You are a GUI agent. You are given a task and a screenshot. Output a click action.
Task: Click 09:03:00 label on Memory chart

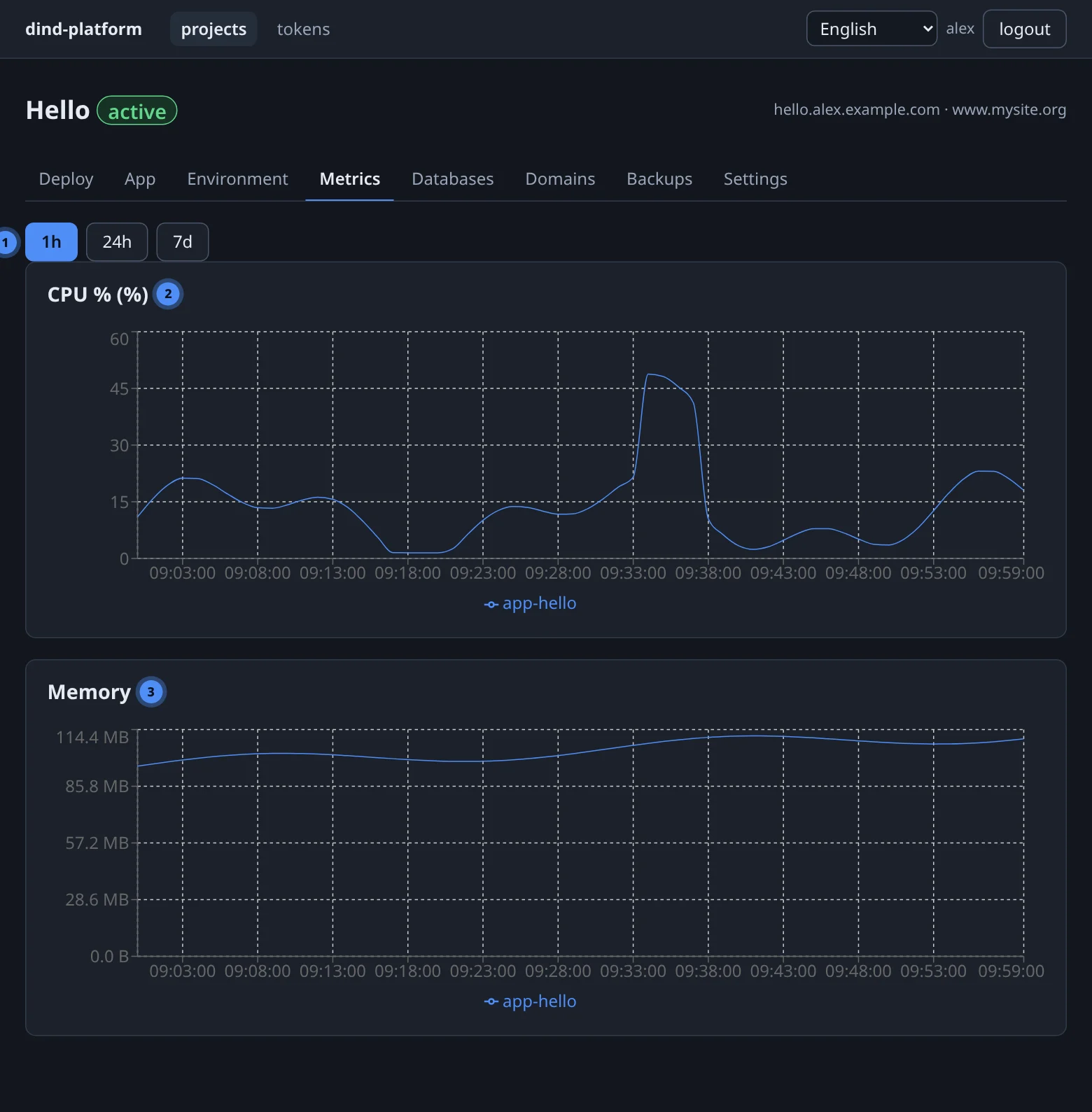click(x=182, y=971)
